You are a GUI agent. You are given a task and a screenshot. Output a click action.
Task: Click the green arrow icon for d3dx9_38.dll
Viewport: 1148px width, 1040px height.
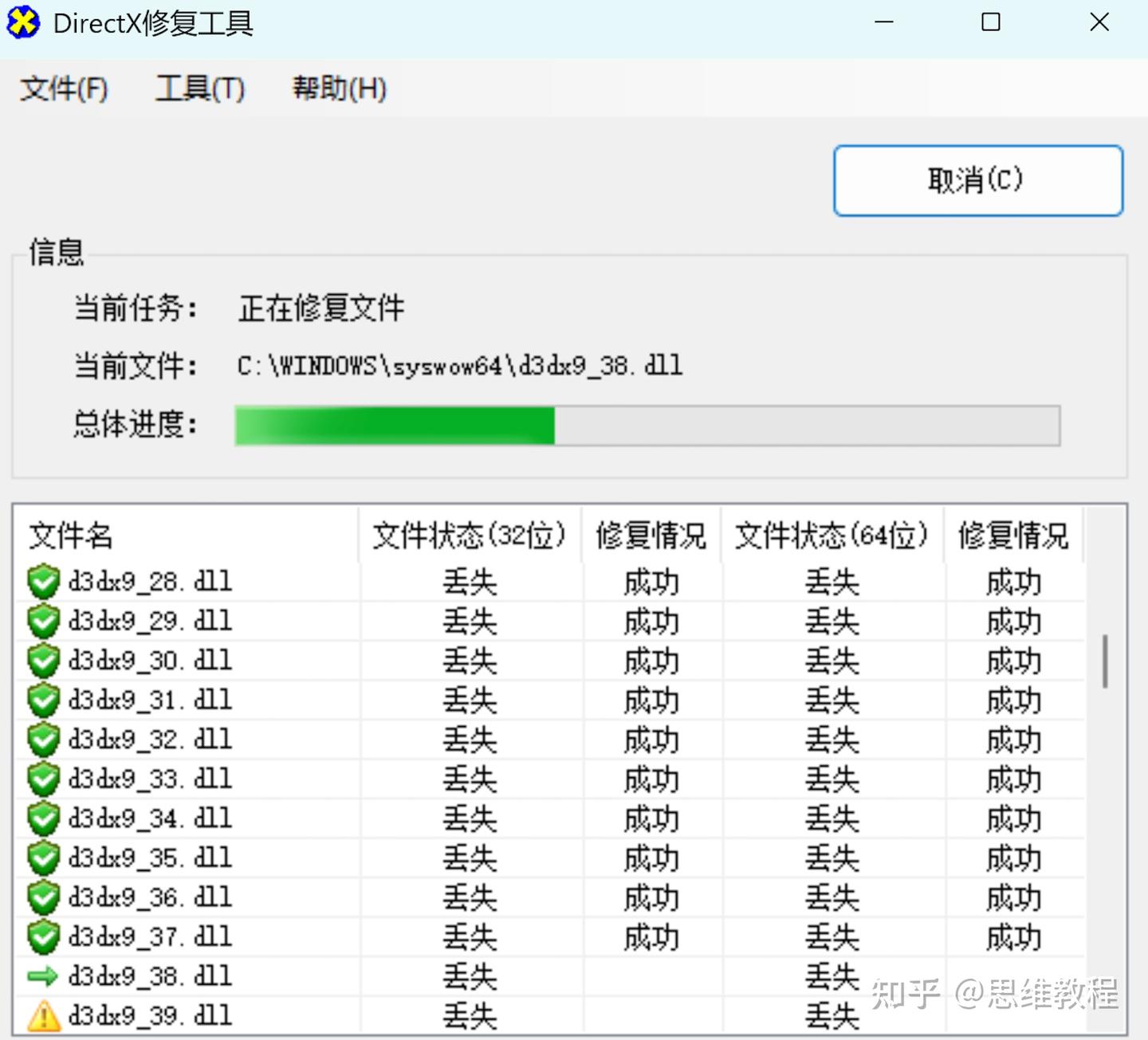point(43,975)
